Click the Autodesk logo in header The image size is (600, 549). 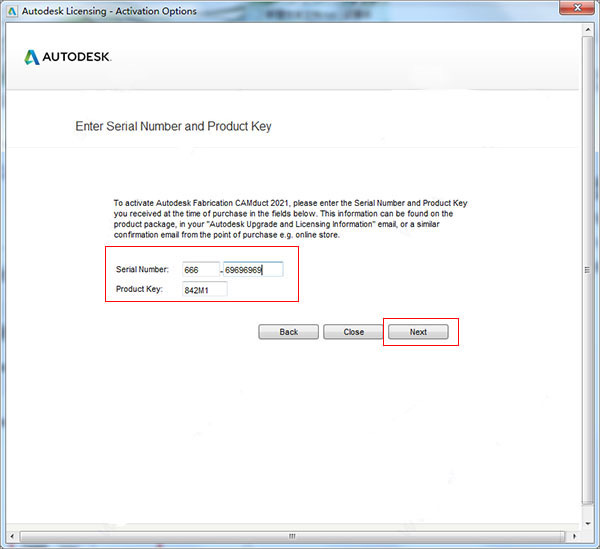pos(68,57)
